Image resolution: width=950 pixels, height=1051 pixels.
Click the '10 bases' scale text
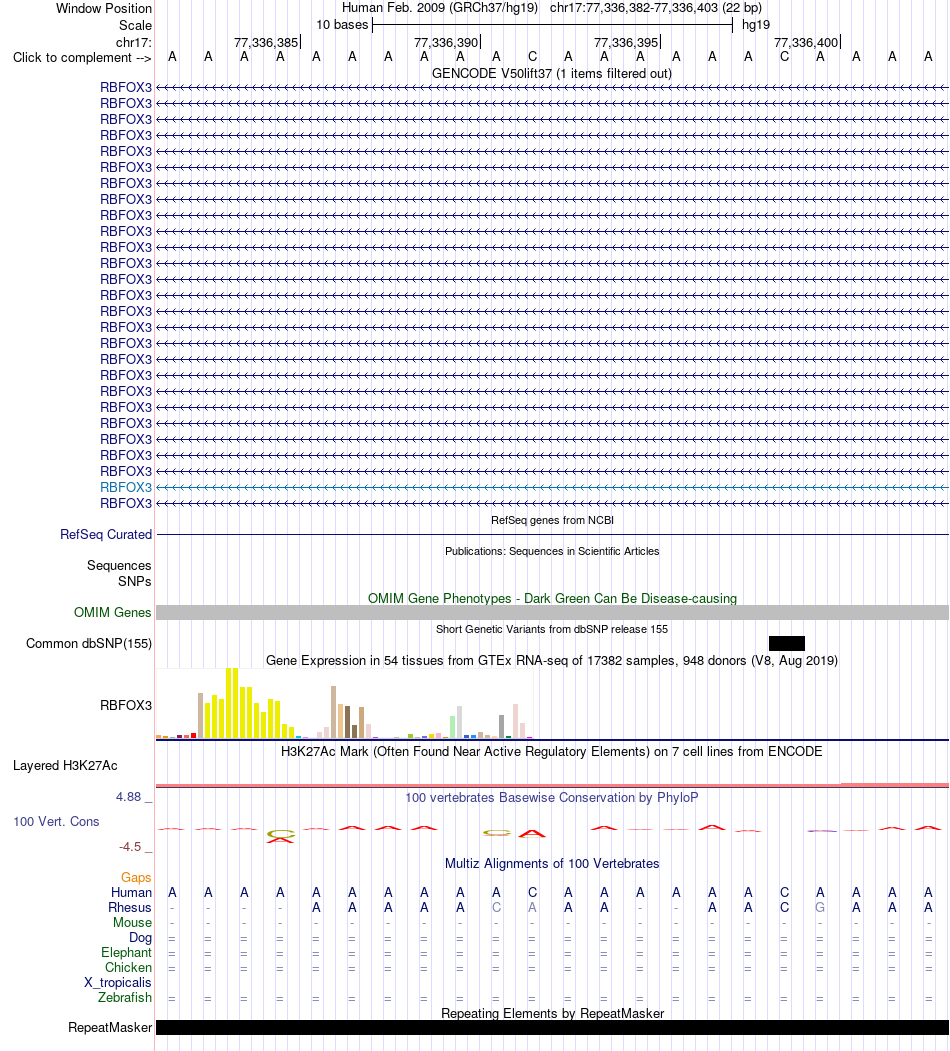[342, 25]
